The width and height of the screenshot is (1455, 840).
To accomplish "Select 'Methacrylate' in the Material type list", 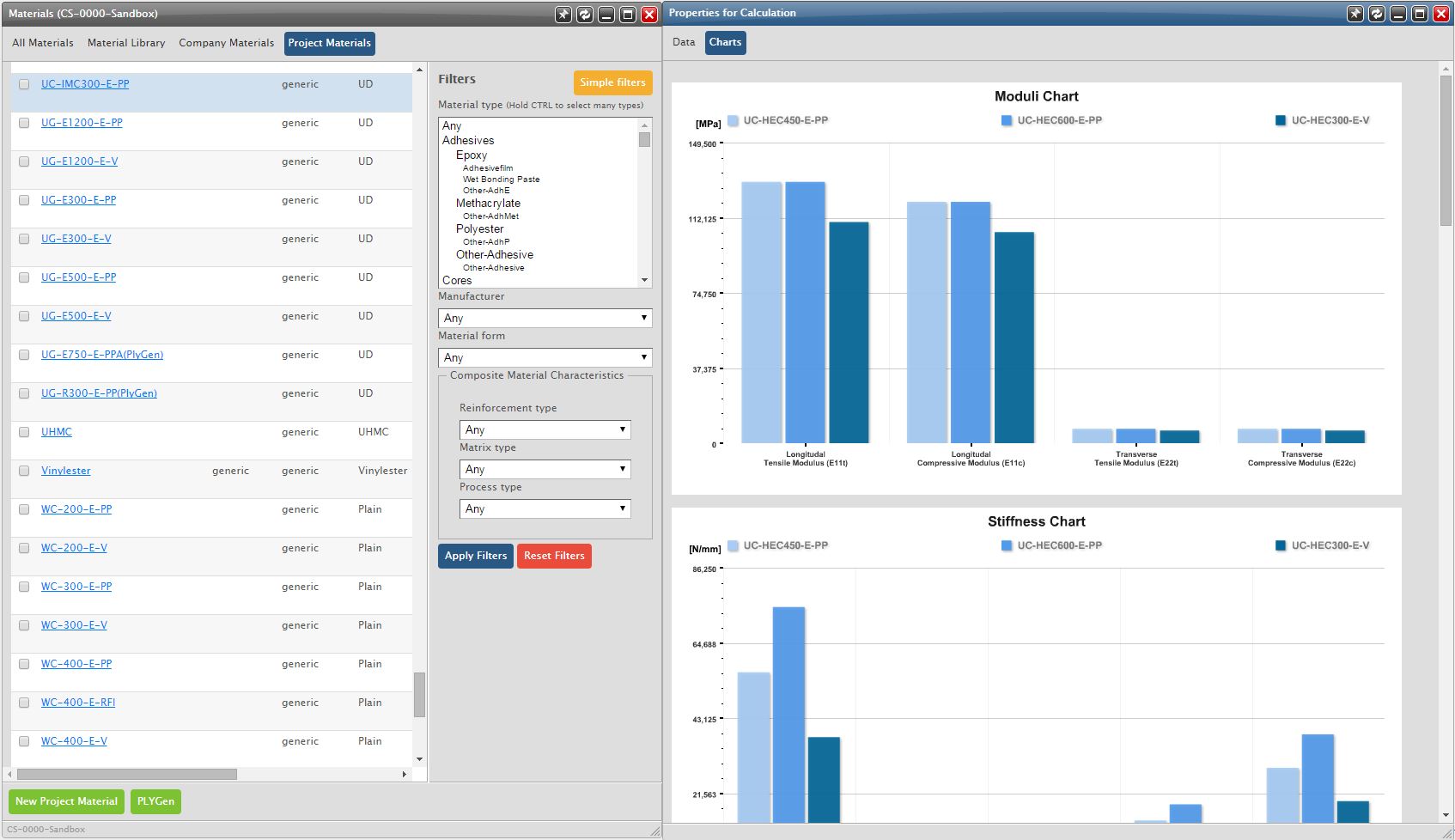I will [488, 204].
